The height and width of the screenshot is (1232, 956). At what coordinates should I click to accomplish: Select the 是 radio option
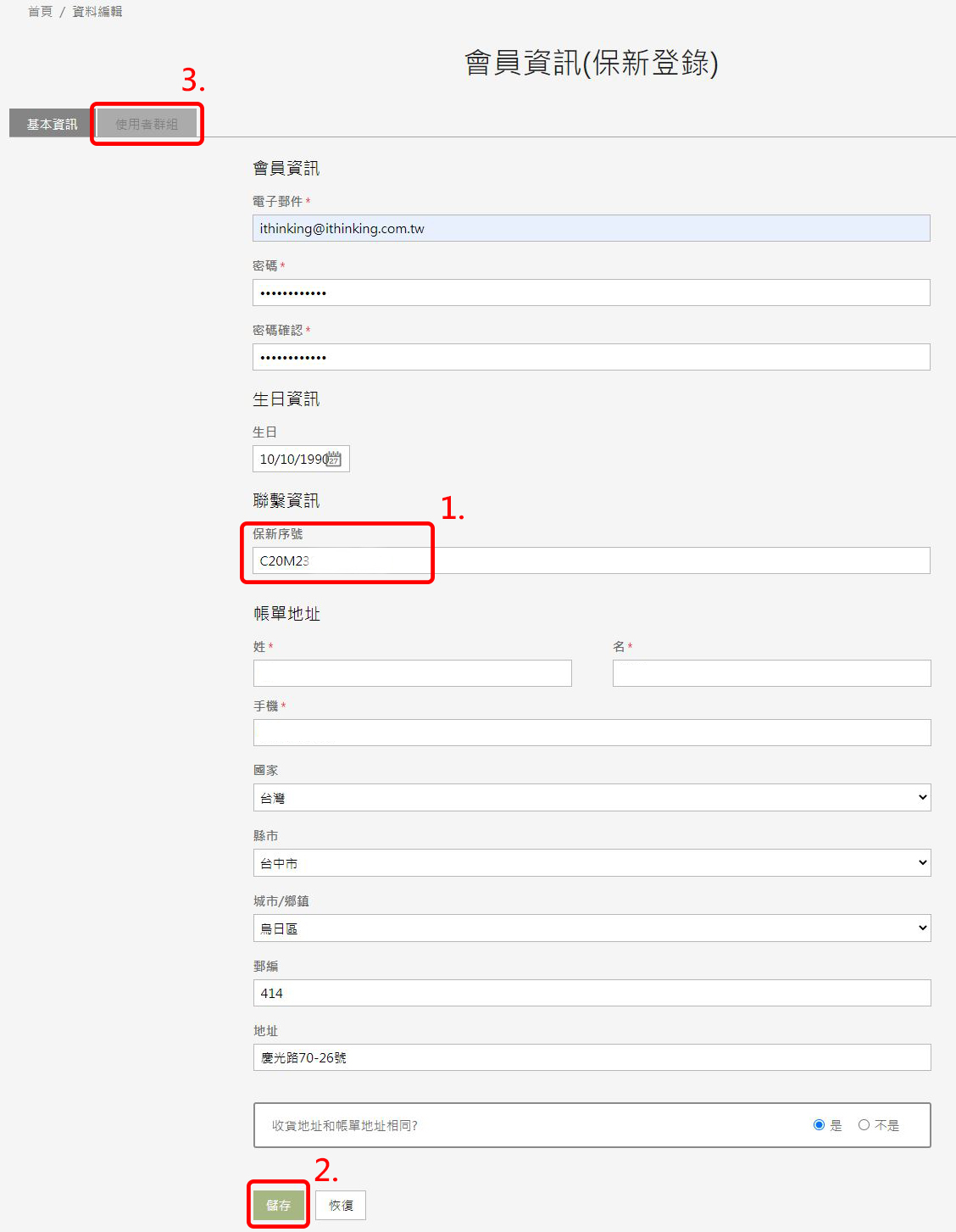tap(819, 1125)
